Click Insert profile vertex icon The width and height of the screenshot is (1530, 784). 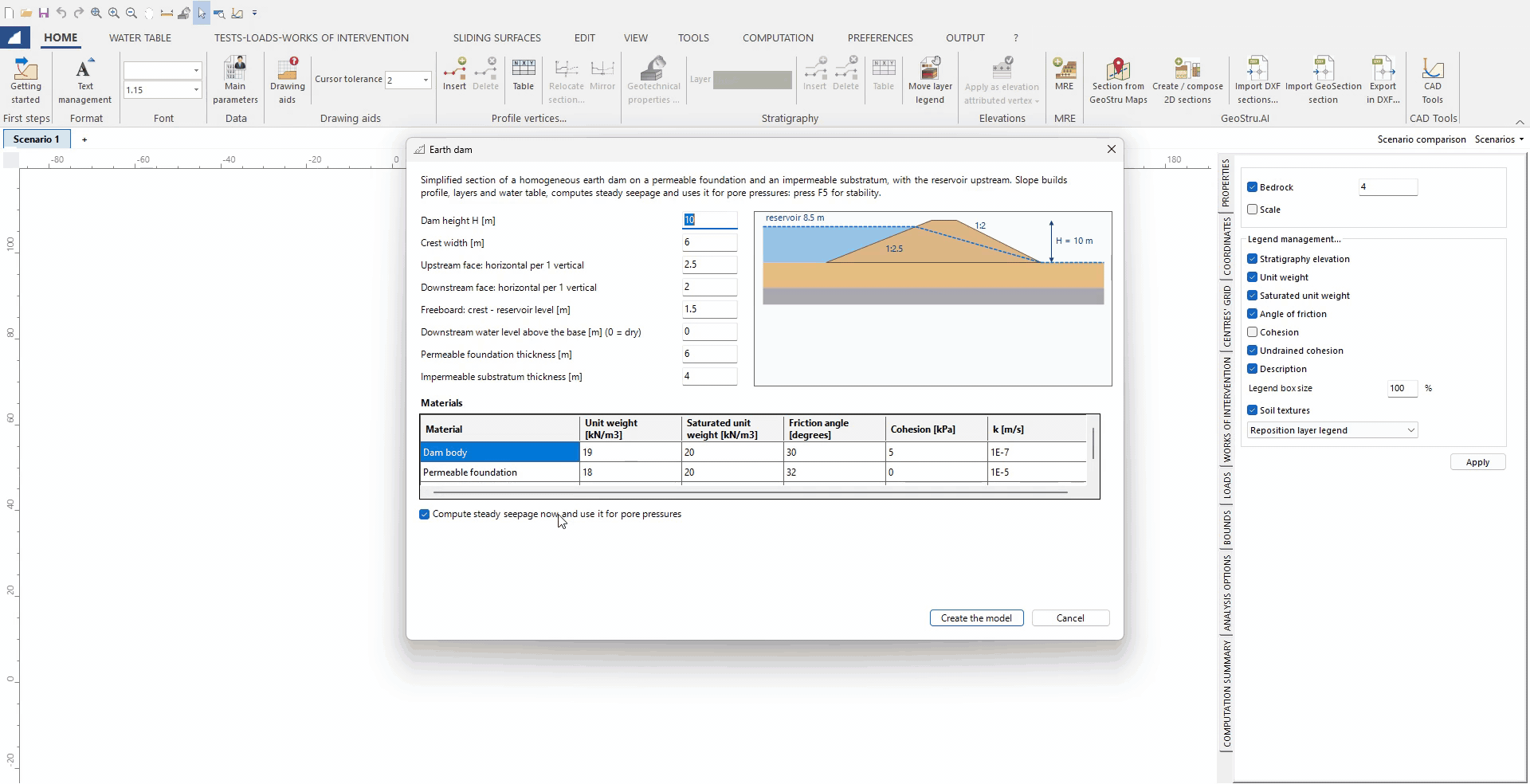454,74
